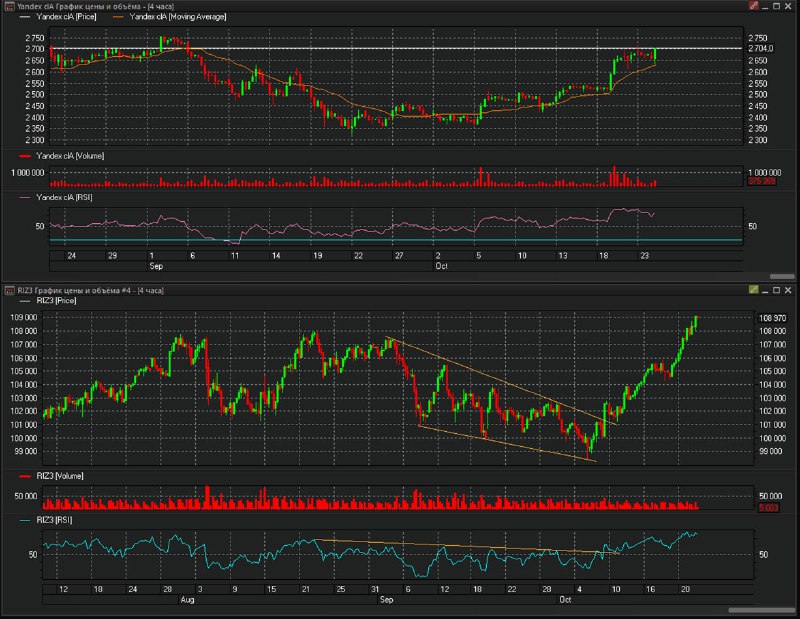
Task: Click the red volume value label 375 369
Action: coord(762,181)
